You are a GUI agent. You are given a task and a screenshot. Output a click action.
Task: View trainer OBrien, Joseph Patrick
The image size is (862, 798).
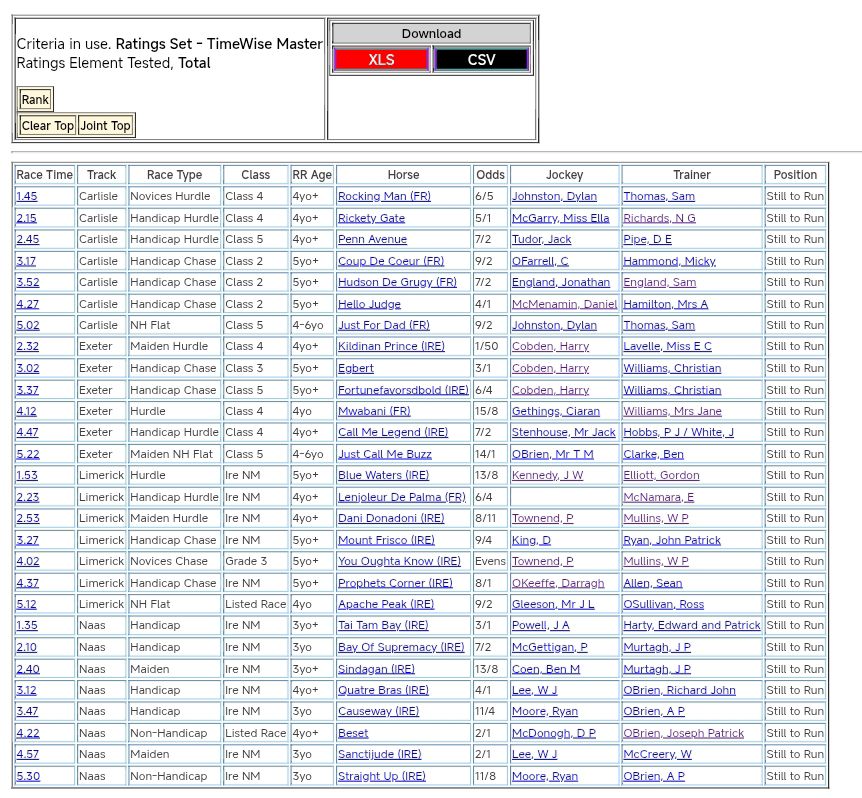click(x=683, y=733)
